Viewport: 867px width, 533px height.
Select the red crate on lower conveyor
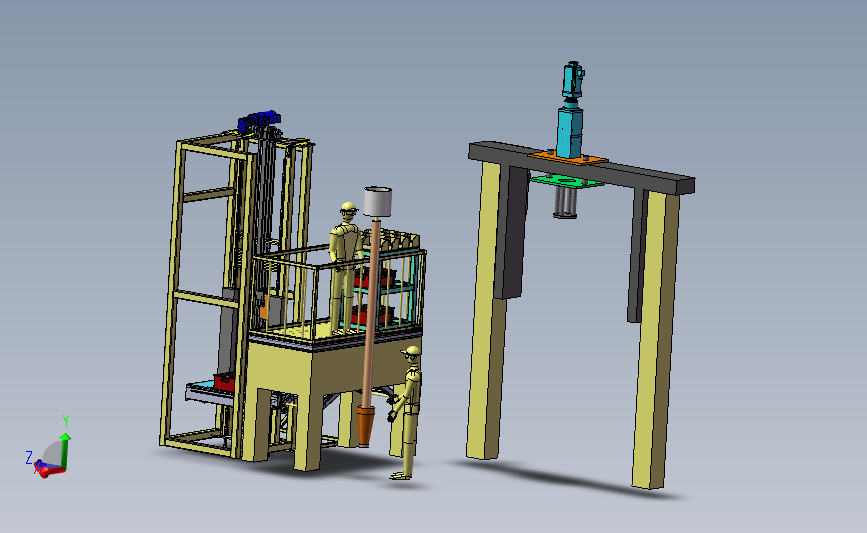point(223,382)
